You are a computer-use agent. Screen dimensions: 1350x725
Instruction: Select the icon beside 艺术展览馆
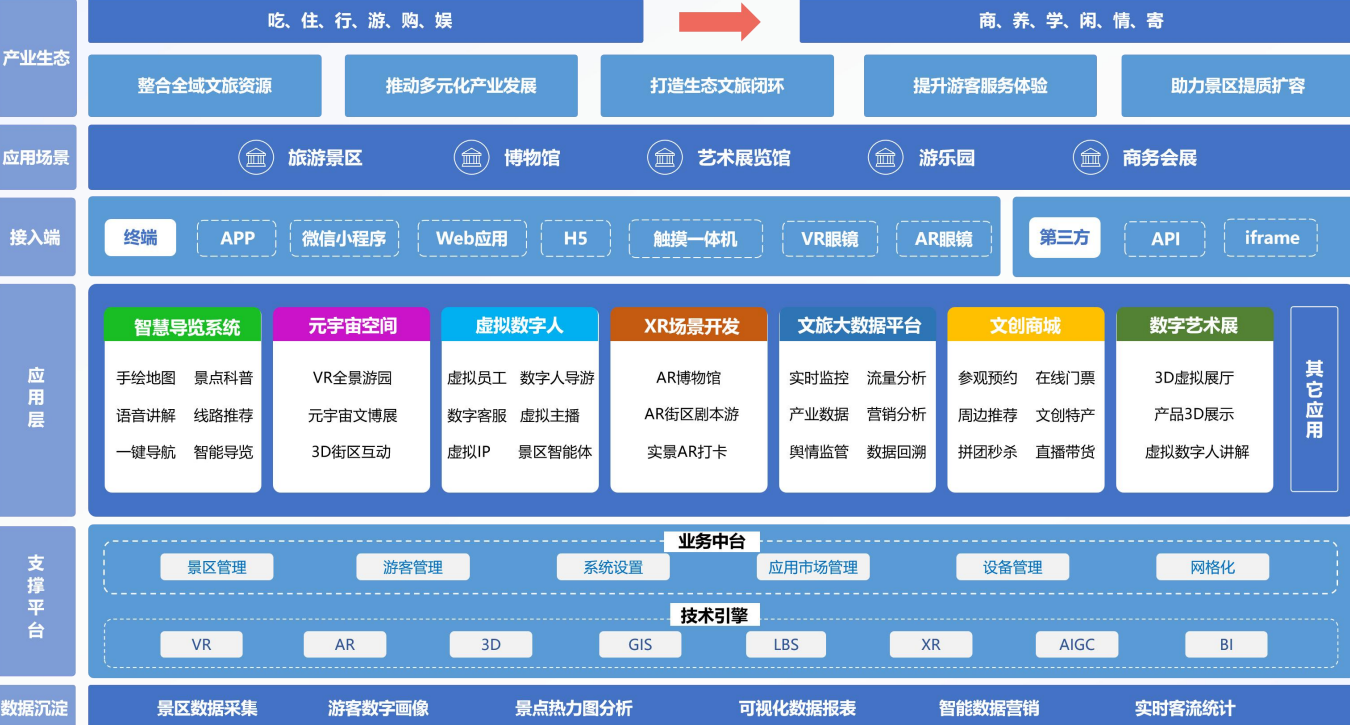click(665, 158)
